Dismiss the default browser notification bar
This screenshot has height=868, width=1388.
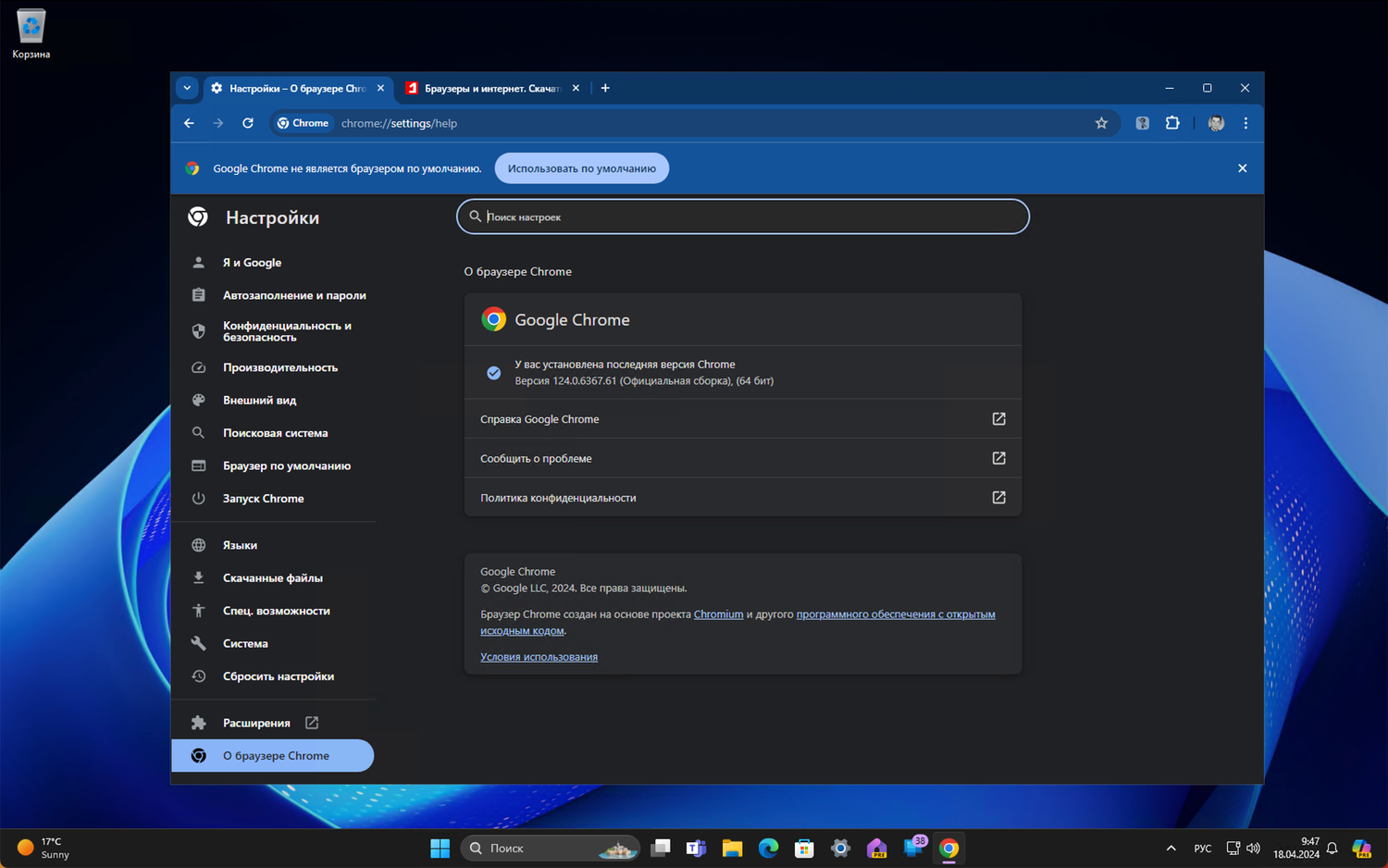point(1242,168)
